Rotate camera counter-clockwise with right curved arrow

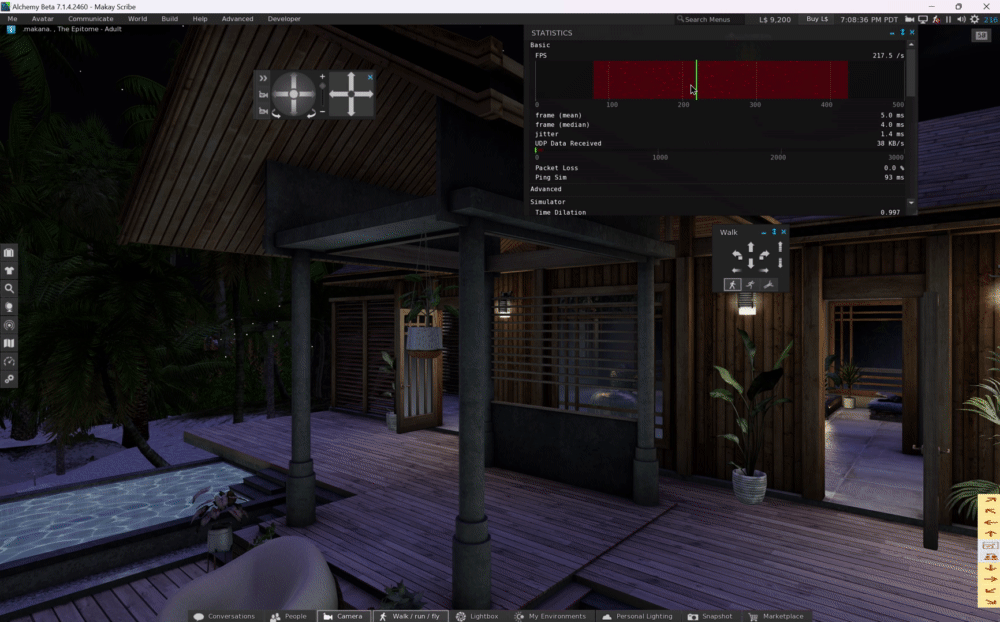[311, 114]
